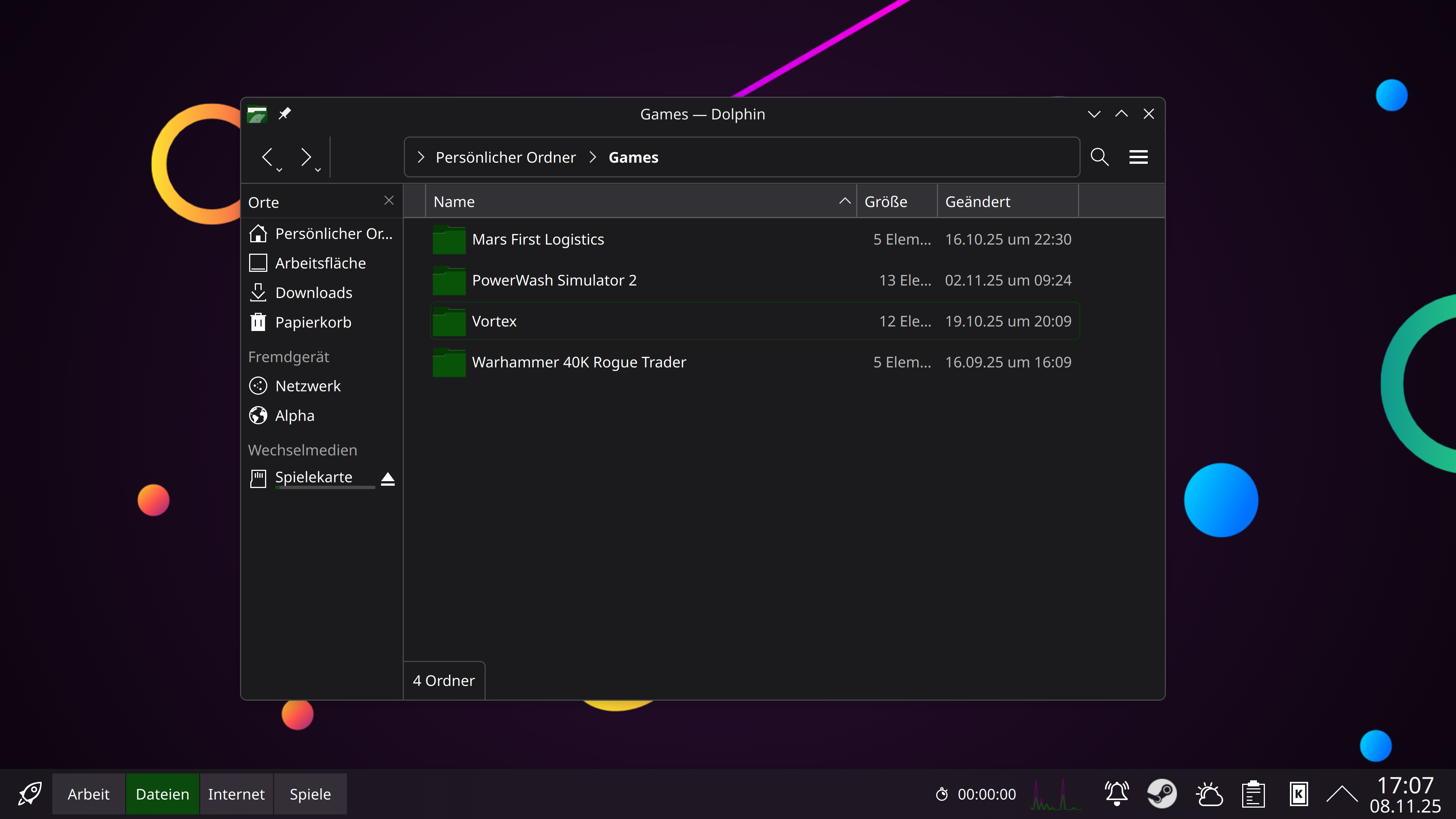Screen dimensions: 1456x819
Task: Open the search magnifier in Dolphin
Action: [x=1099, y=157]
